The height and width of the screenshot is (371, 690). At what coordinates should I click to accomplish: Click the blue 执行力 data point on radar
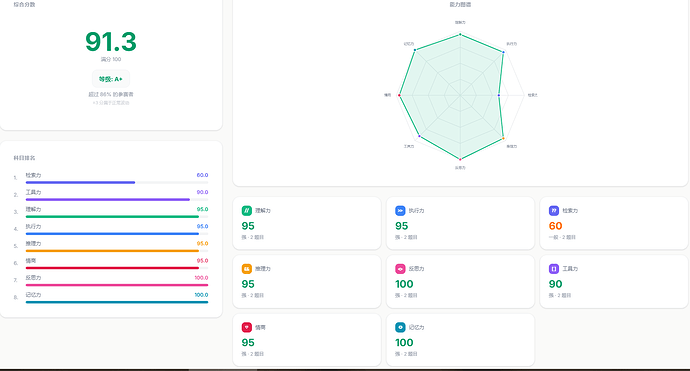[x=503, y=52]
